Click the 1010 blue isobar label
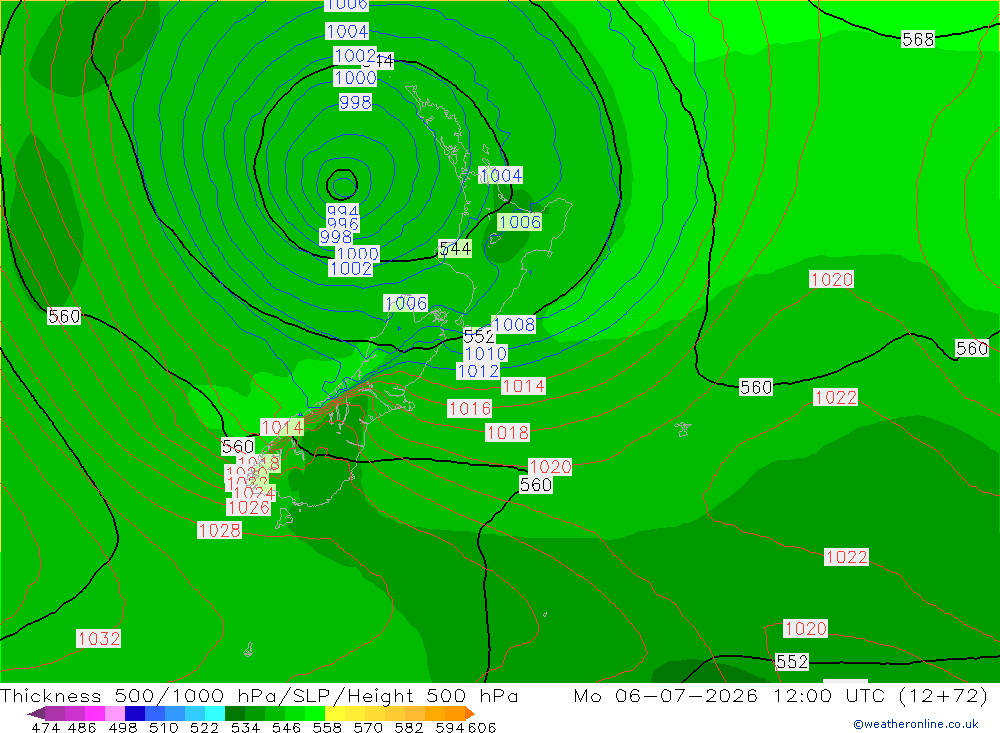 485,353
